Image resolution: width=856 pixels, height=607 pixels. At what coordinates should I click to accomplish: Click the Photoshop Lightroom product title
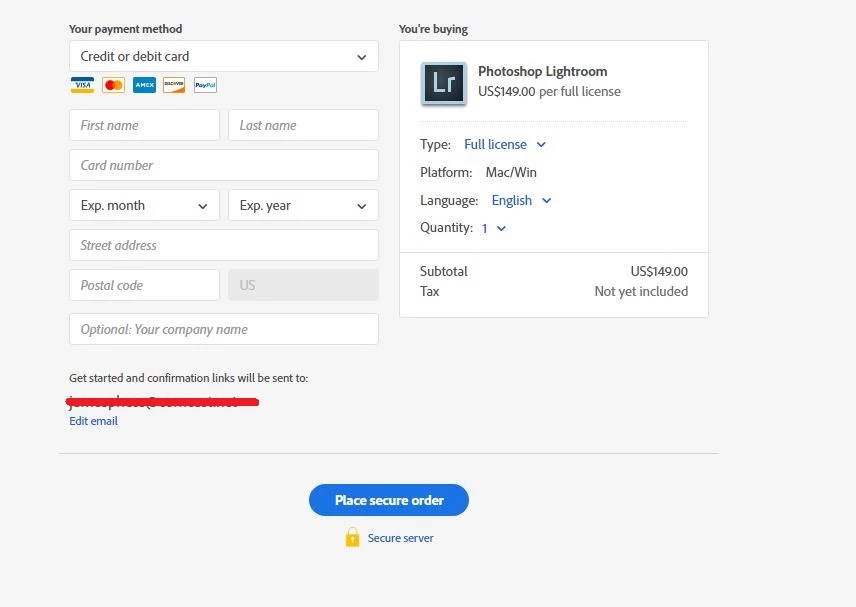543,72
